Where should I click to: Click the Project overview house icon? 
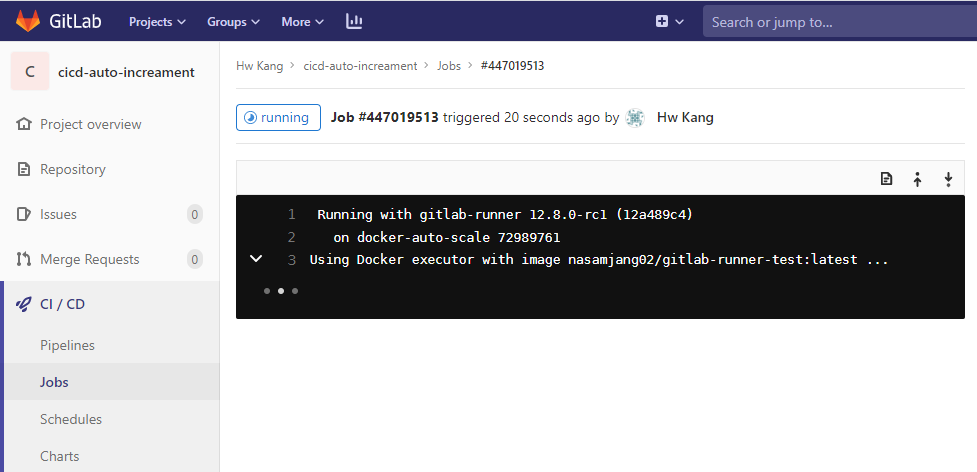[24, 124]
